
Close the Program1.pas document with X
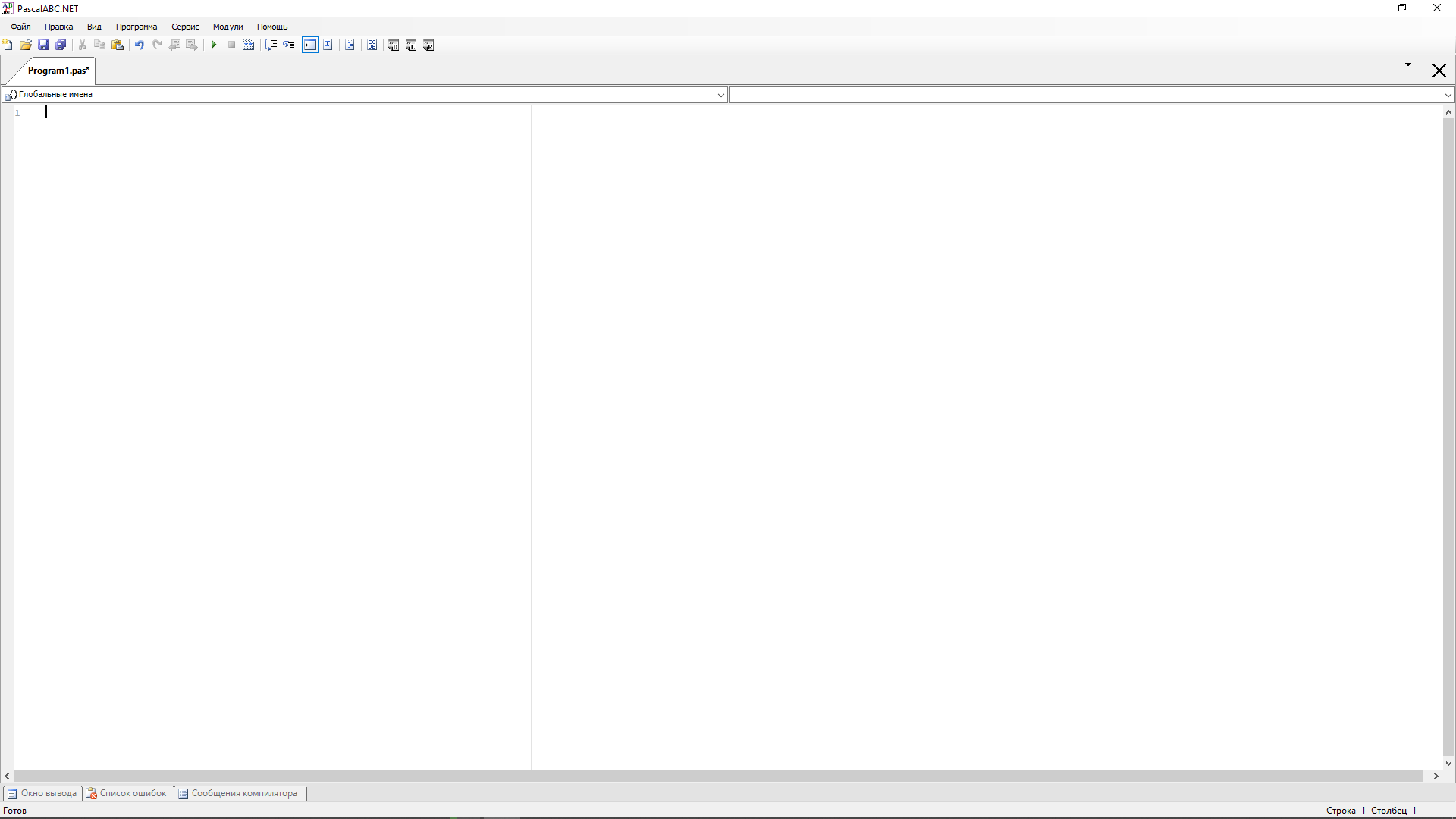pos(1439,71)
